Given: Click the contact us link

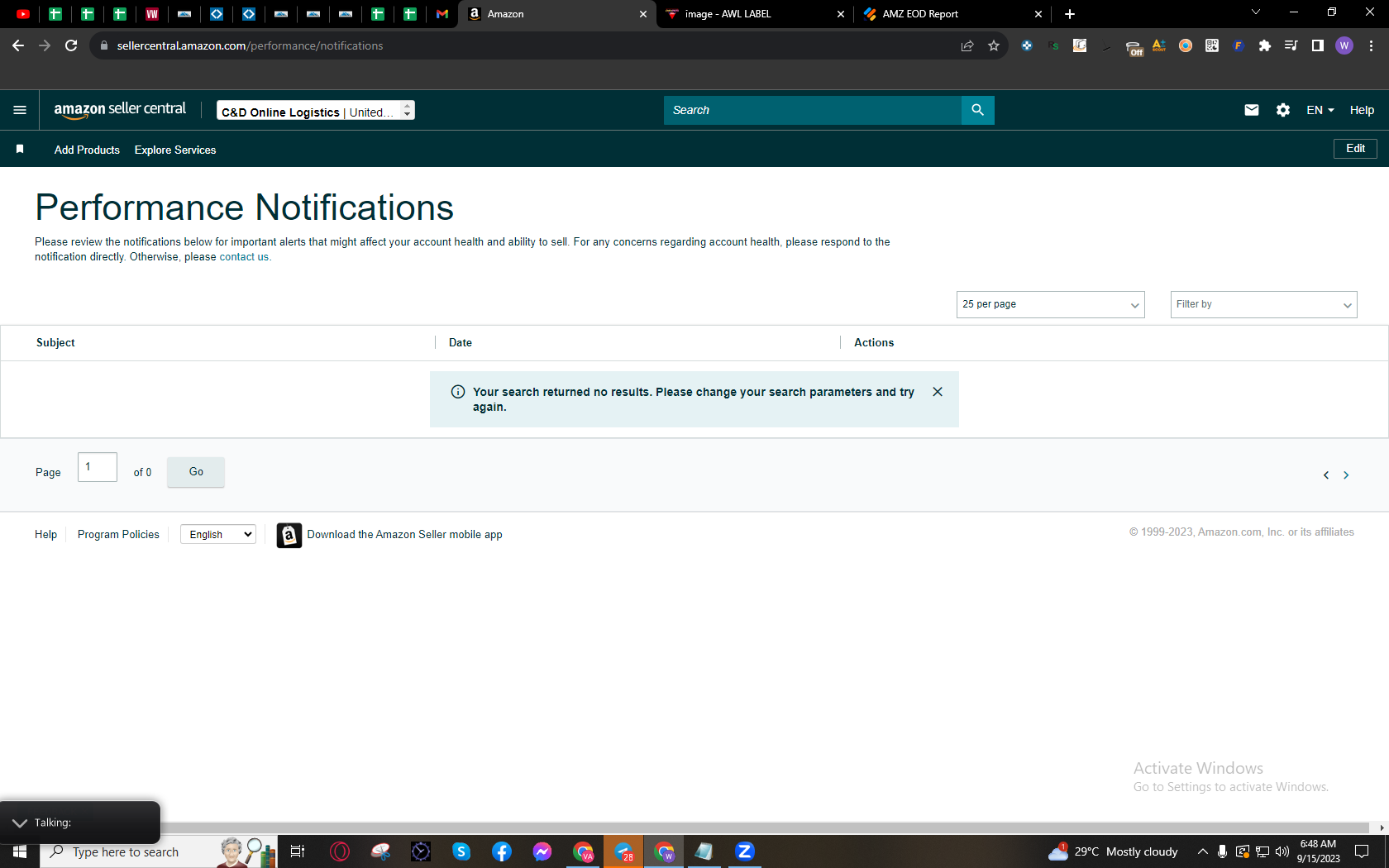Looking at the screenshot, I should tap(244, 257).
